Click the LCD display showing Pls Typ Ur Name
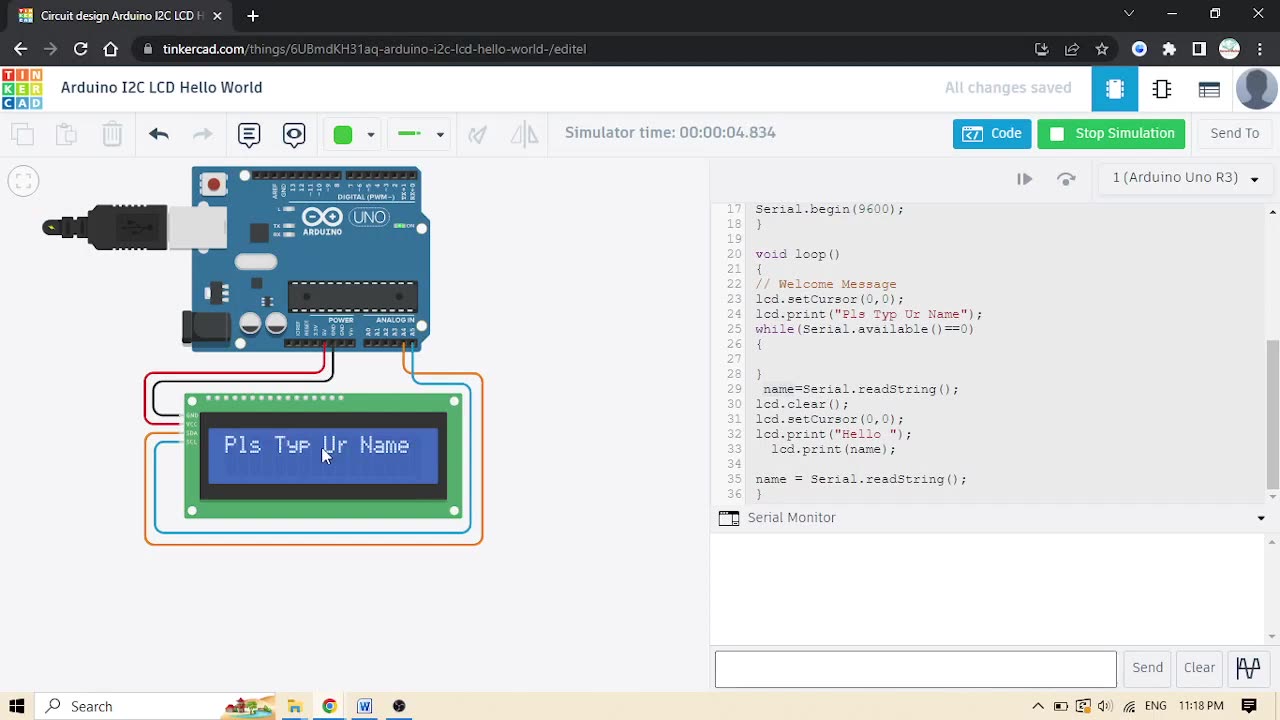The width and height of the screenshot is (1280, 720). tap(322, 456)
